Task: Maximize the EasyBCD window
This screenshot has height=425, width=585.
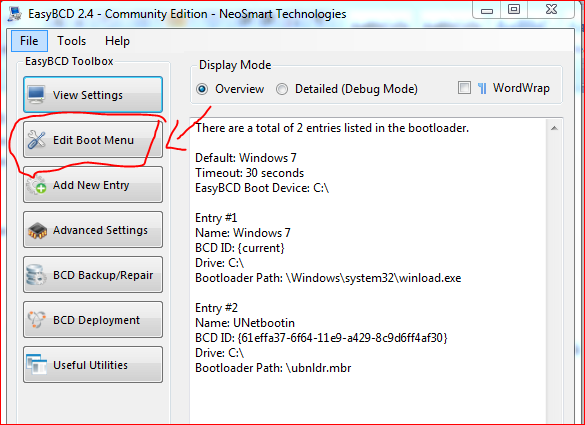Action: [514, 9]
